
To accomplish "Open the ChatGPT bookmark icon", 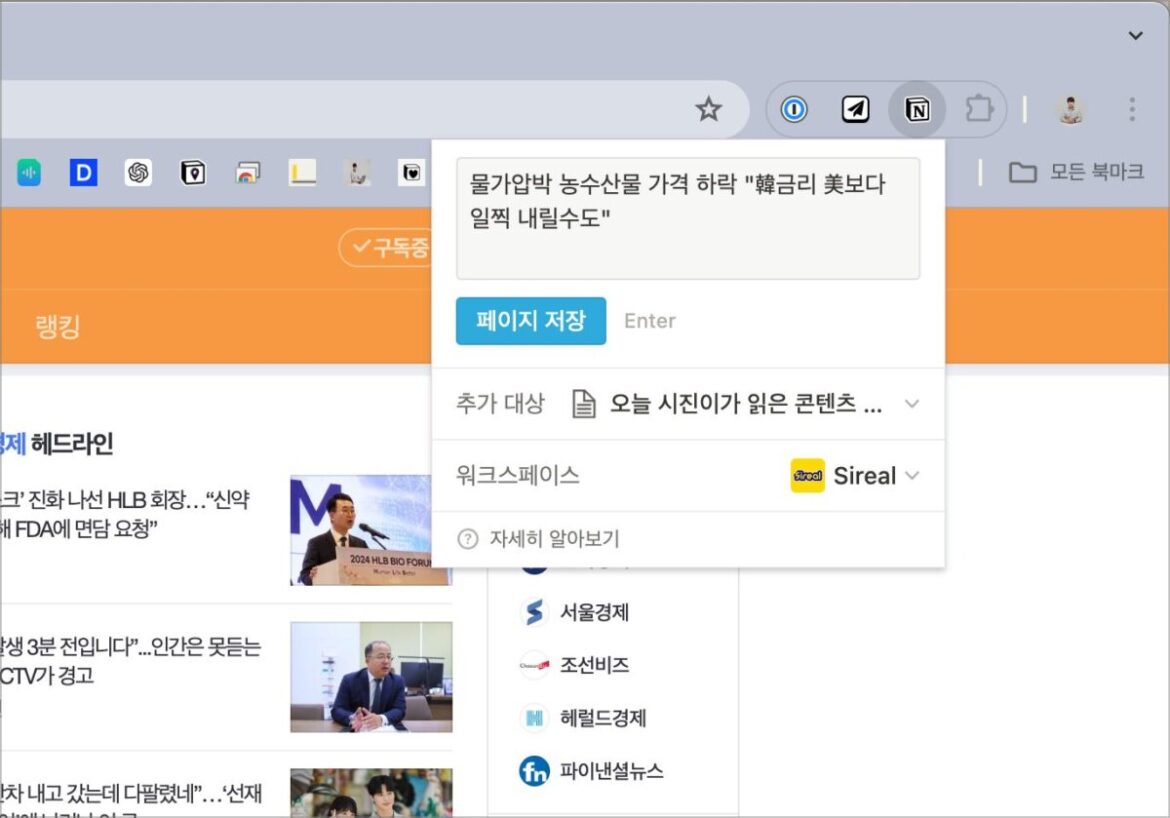I will (x=138, y=173).
